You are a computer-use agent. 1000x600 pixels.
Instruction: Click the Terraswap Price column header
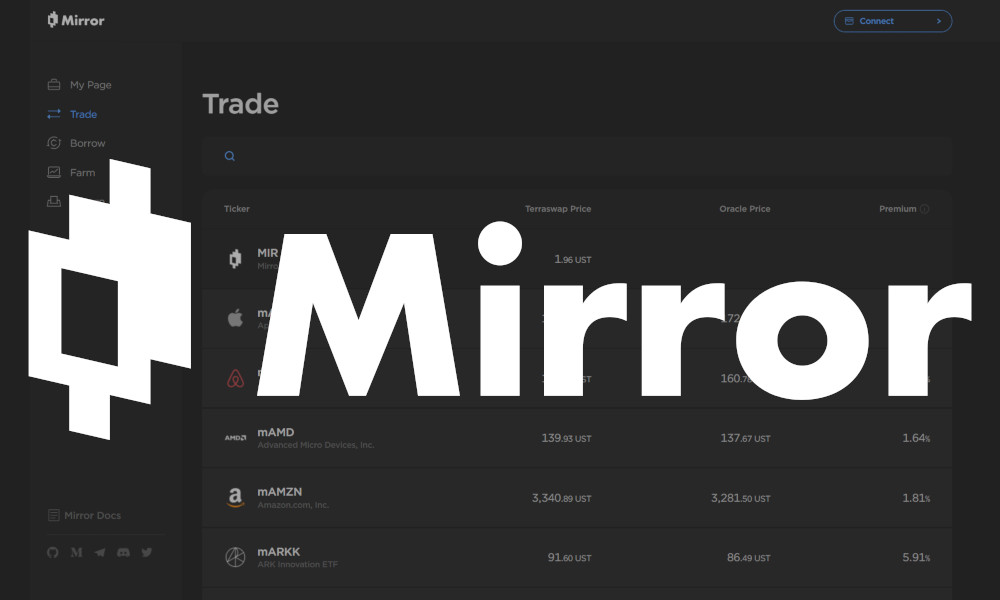557,209
